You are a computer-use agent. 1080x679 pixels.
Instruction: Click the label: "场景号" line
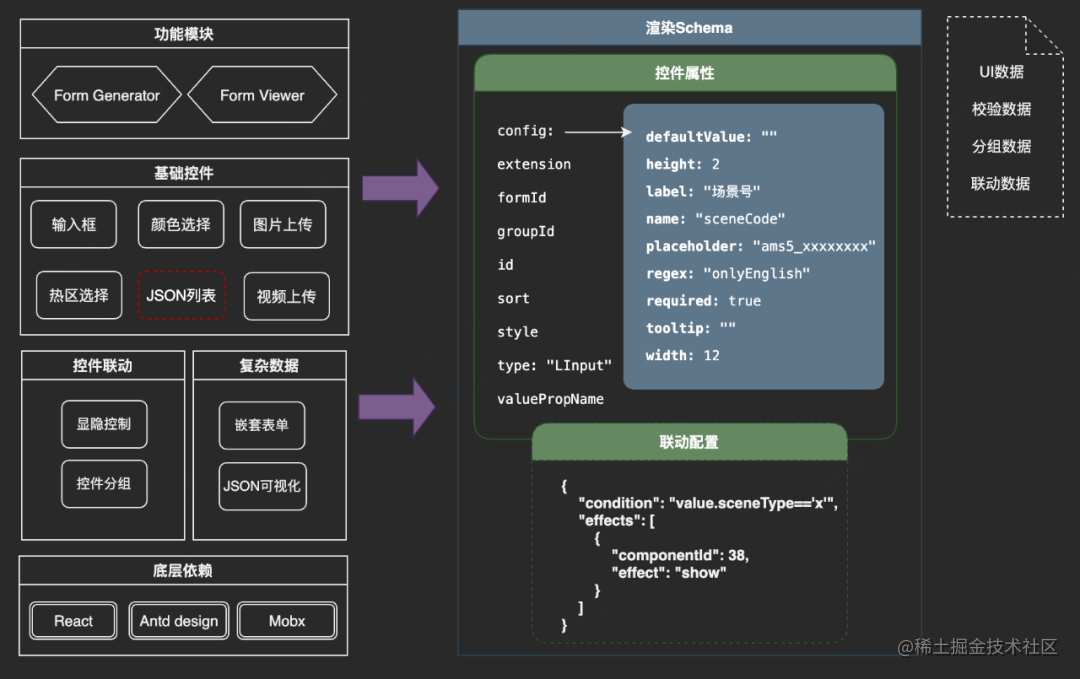click(703, 191)
